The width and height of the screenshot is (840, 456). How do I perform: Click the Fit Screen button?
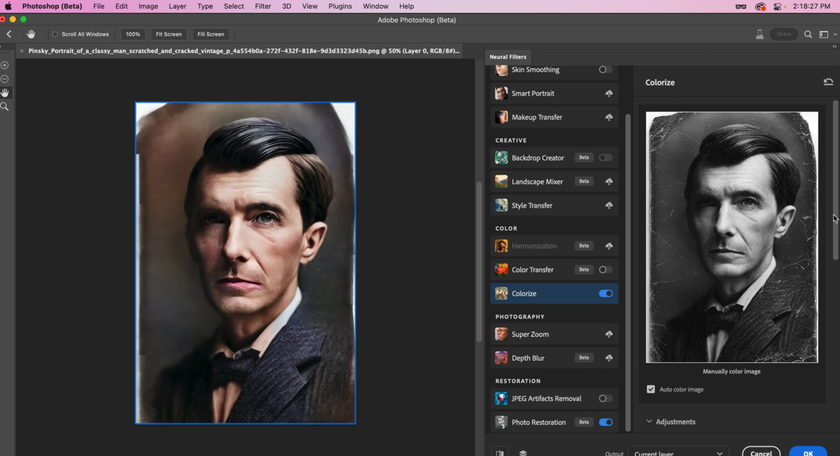tap(169, 34)
